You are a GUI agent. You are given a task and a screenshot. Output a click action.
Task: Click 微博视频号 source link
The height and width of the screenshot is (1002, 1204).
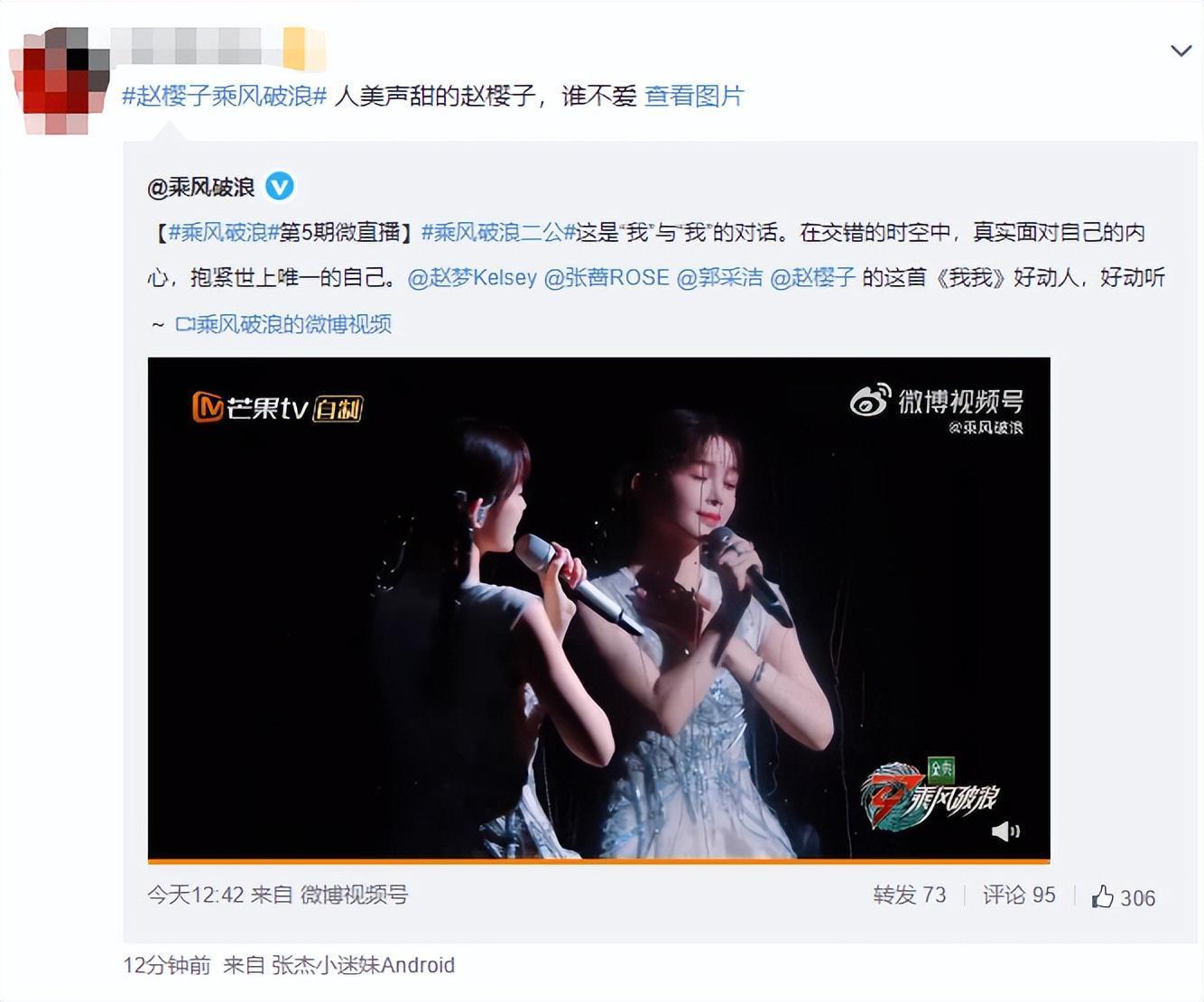point(354,895)
